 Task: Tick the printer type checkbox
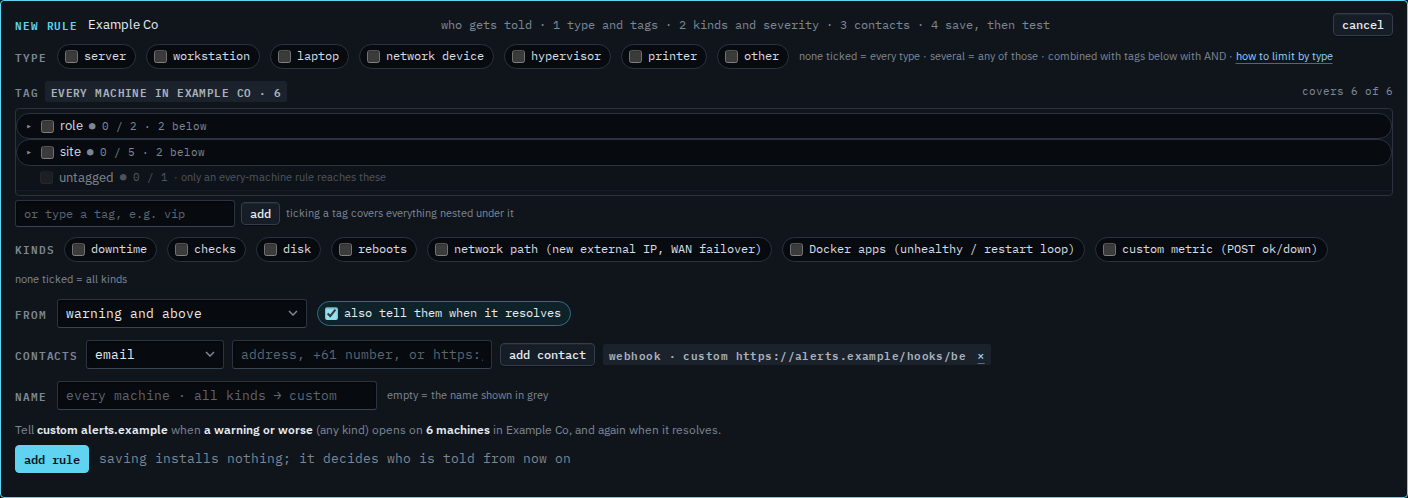tap(635, 57)
